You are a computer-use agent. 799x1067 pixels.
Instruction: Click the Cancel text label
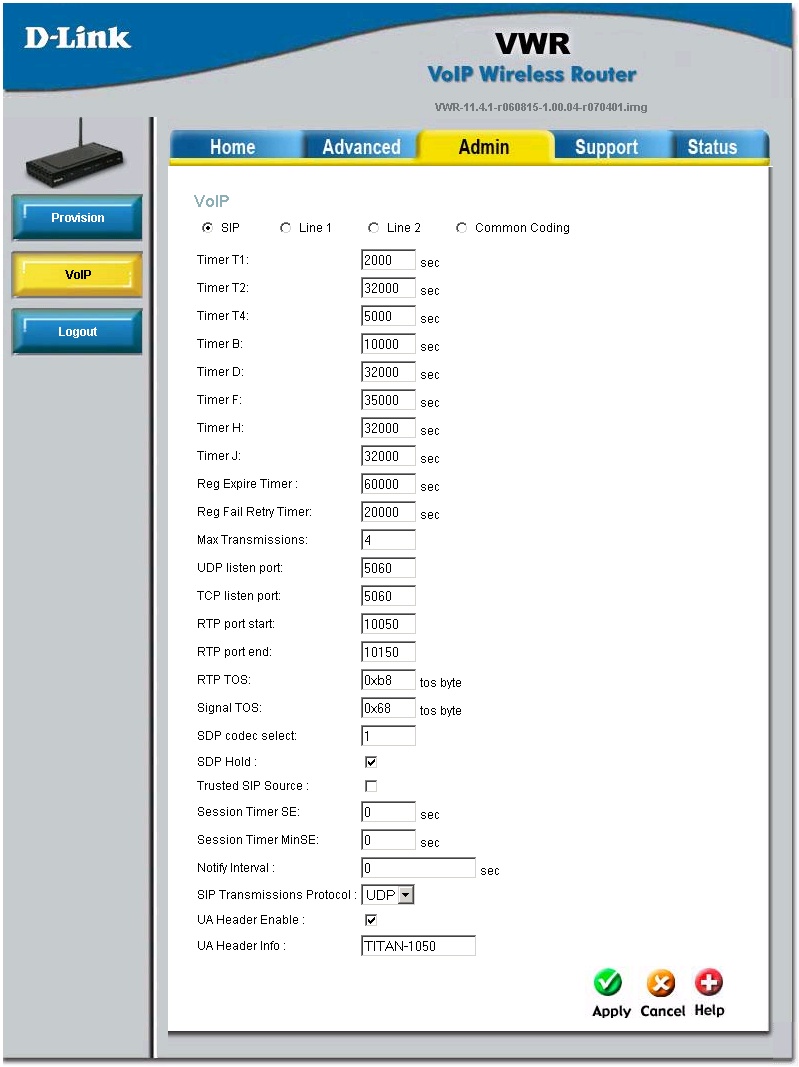(x=662, y=1011)
